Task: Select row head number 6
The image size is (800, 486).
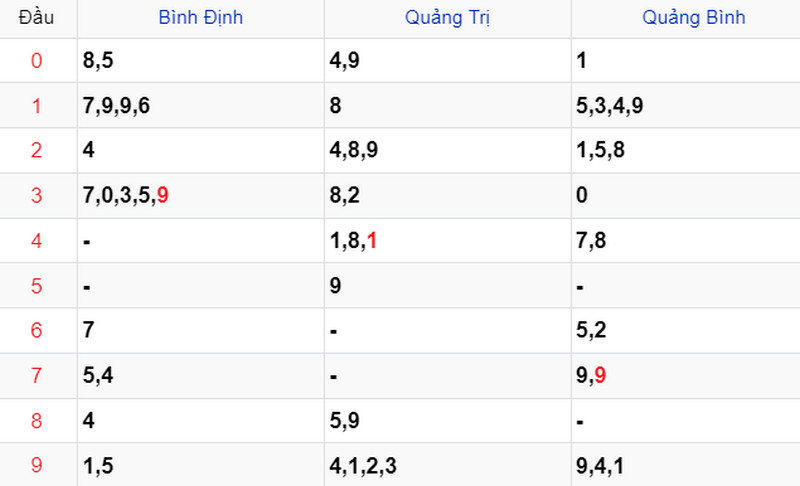Action: [36, 330]
